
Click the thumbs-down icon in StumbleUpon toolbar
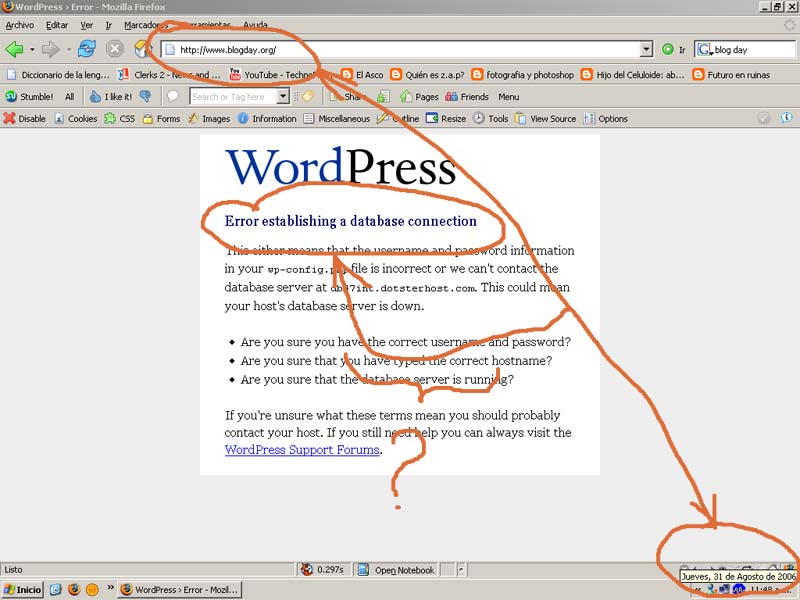click(145, 97)
